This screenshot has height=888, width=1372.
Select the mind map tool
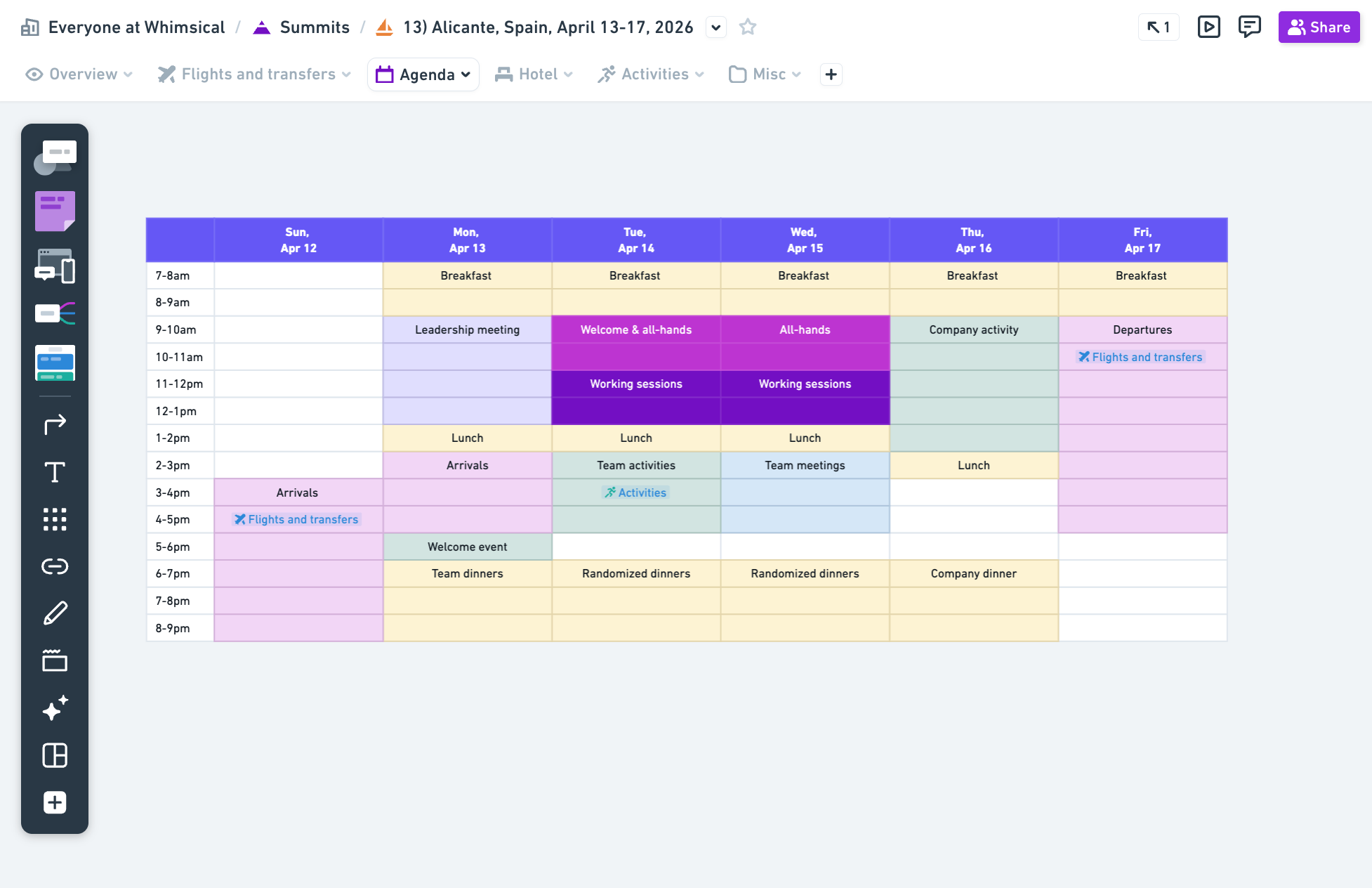coord(55,313)
